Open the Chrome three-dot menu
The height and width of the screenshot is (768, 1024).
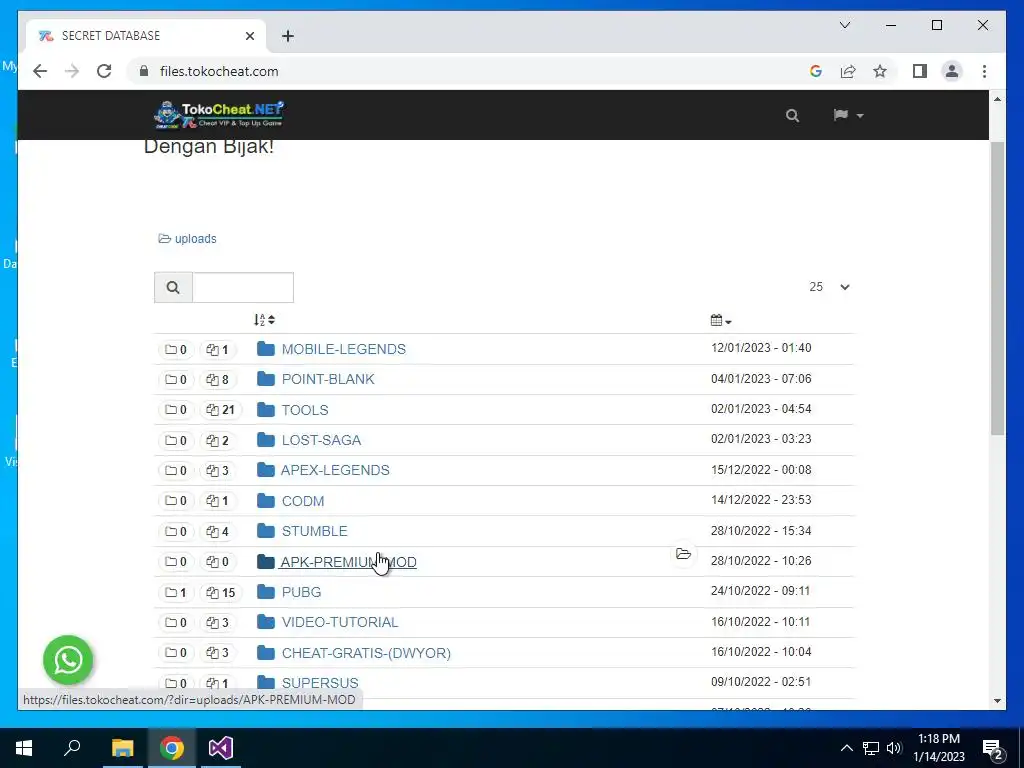(984, 71)
